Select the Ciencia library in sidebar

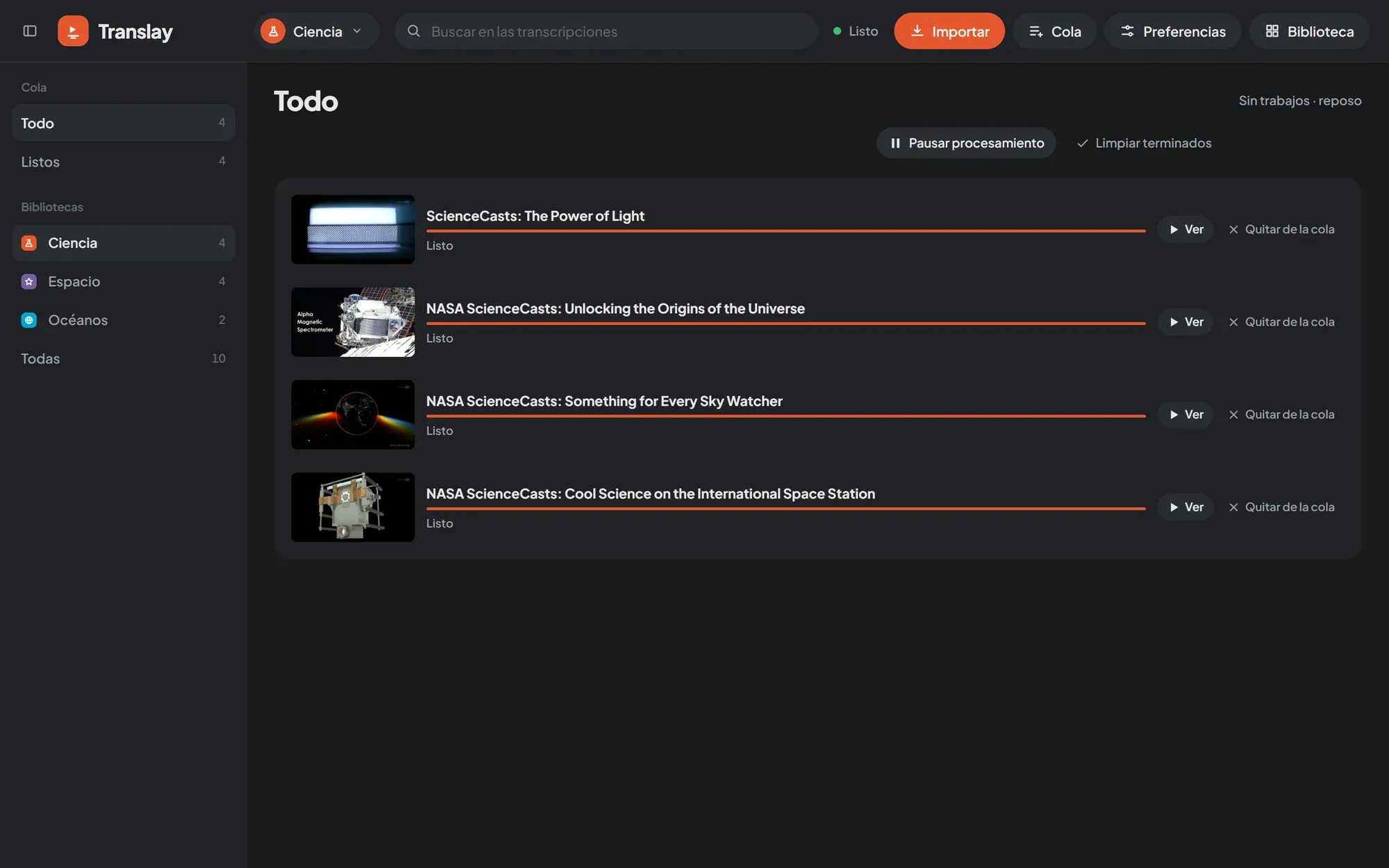(124, 243)
